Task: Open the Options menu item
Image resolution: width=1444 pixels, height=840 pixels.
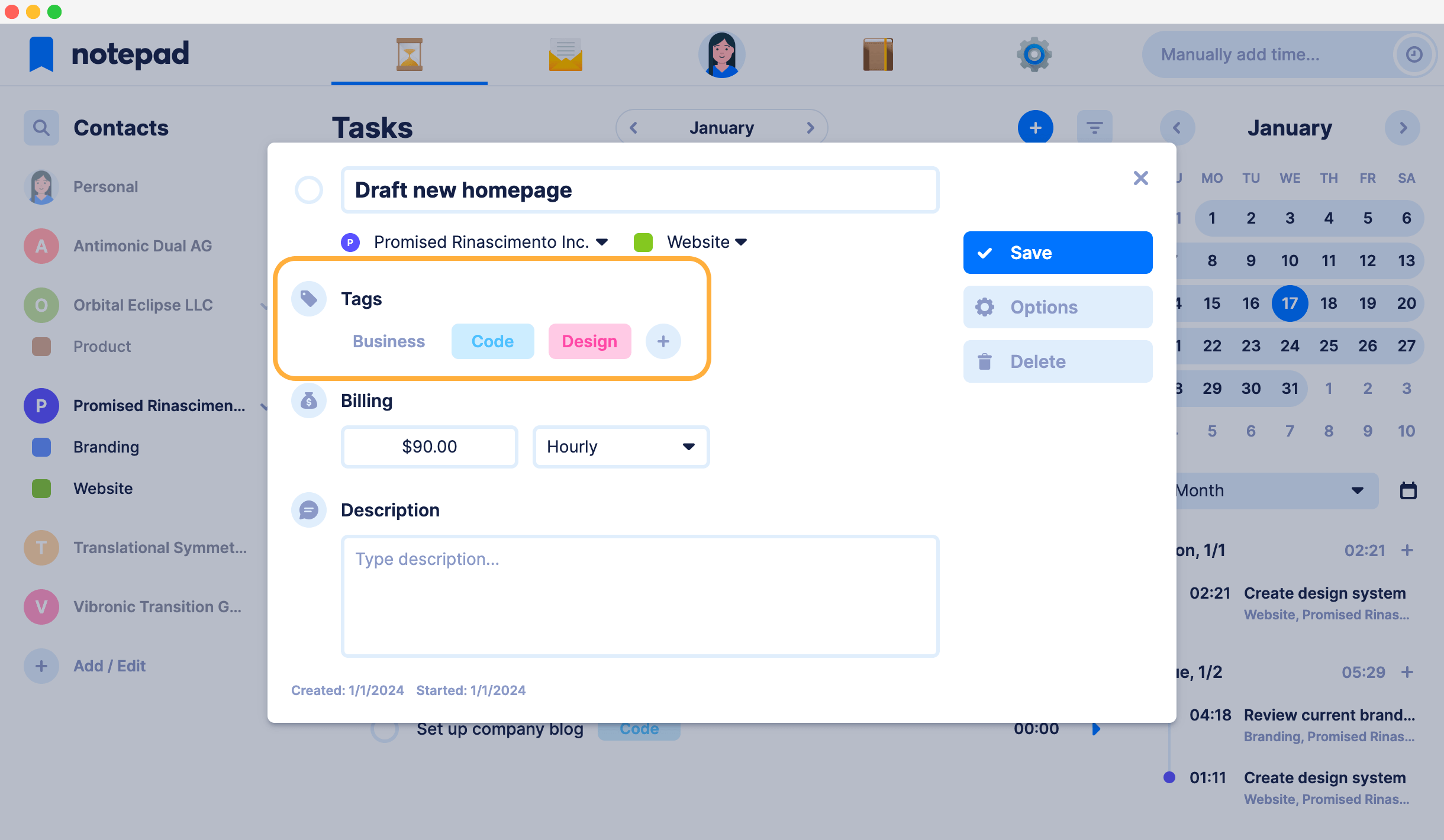Action: 1058,307
